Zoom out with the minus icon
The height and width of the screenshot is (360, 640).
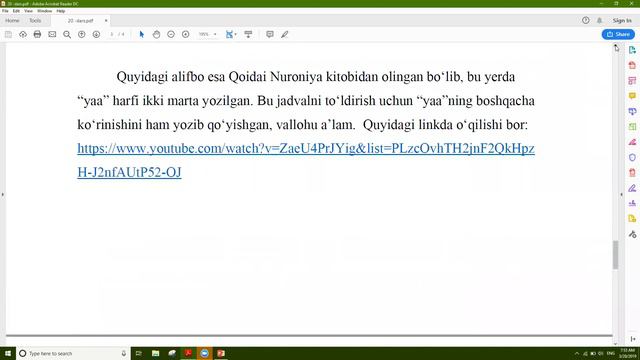[171, 34]
